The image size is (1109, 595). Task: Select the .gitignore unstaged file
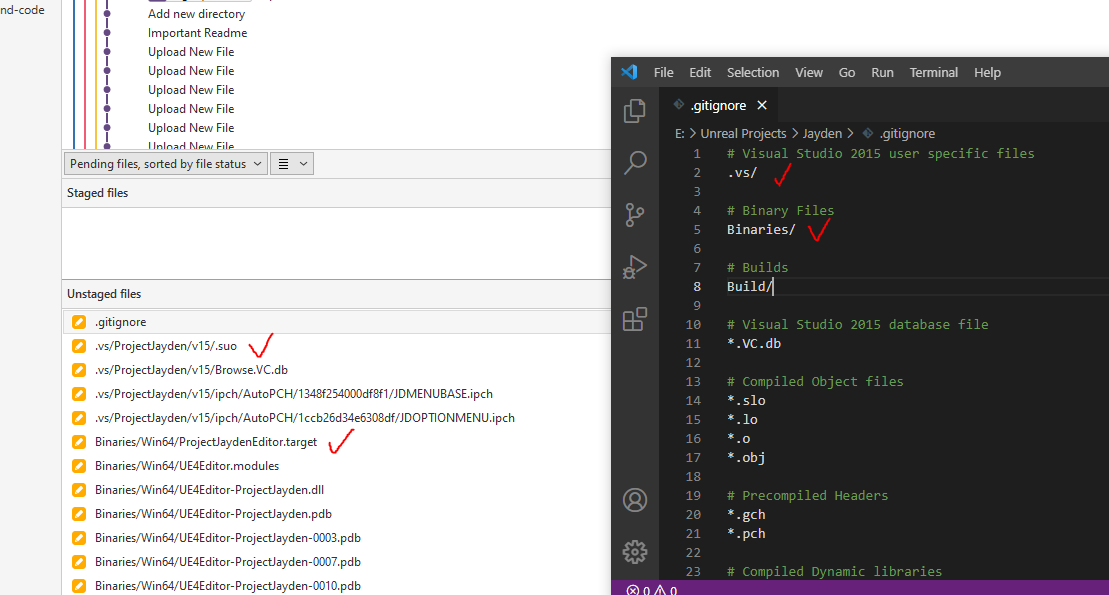click(120, 322)
